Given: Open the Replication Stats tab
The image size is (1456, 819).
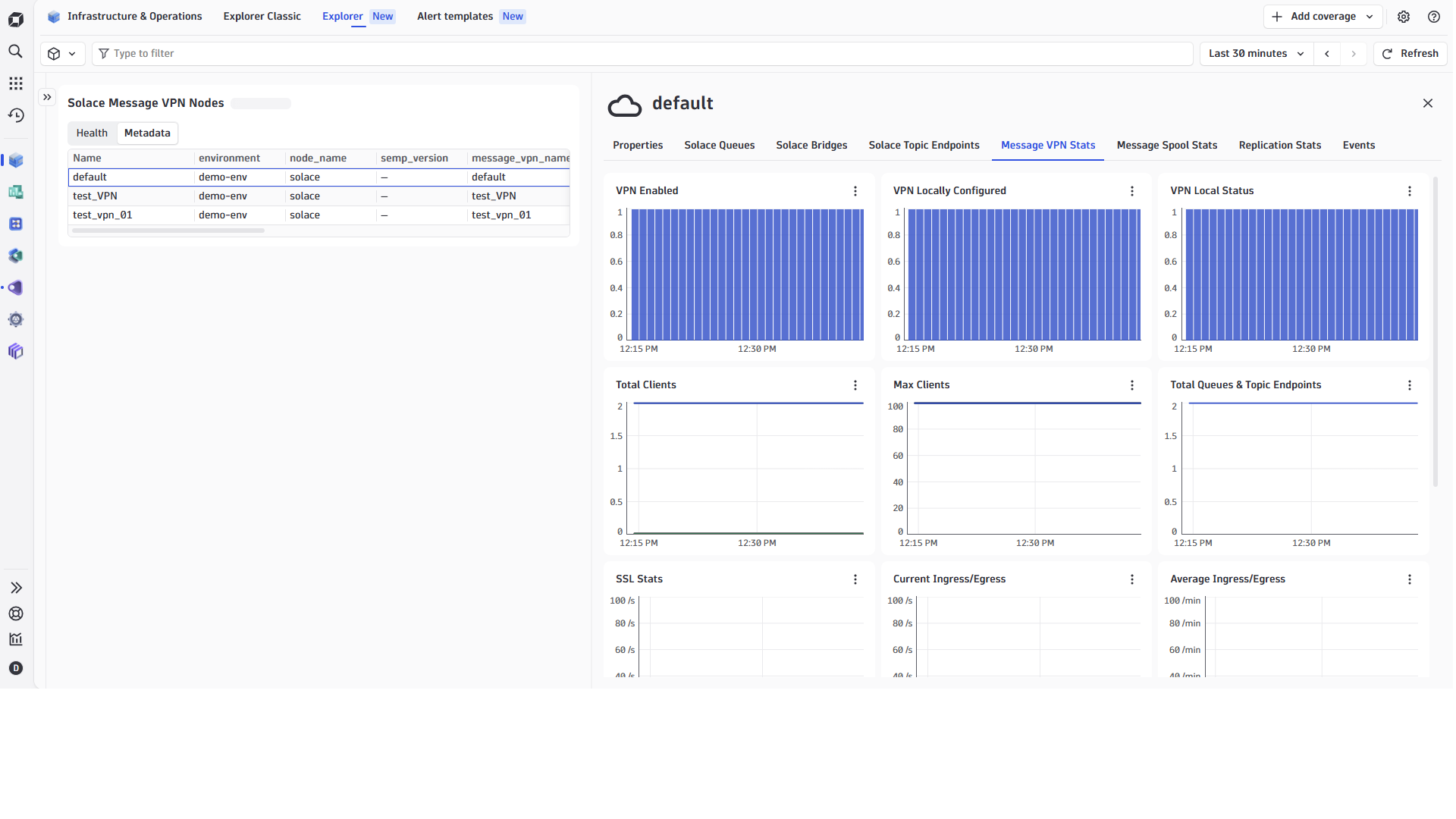Looking at the screenshot, I should click(x=1280, y=146).
